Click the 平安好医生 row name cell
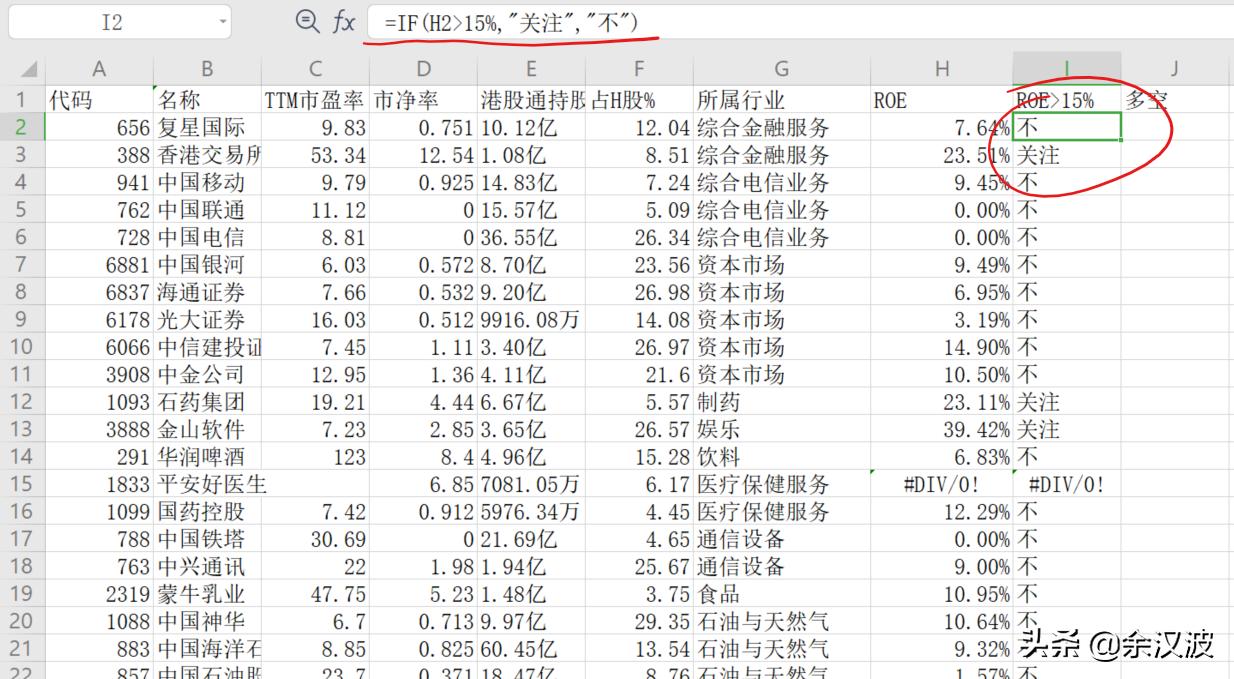 tap(206, 483)
